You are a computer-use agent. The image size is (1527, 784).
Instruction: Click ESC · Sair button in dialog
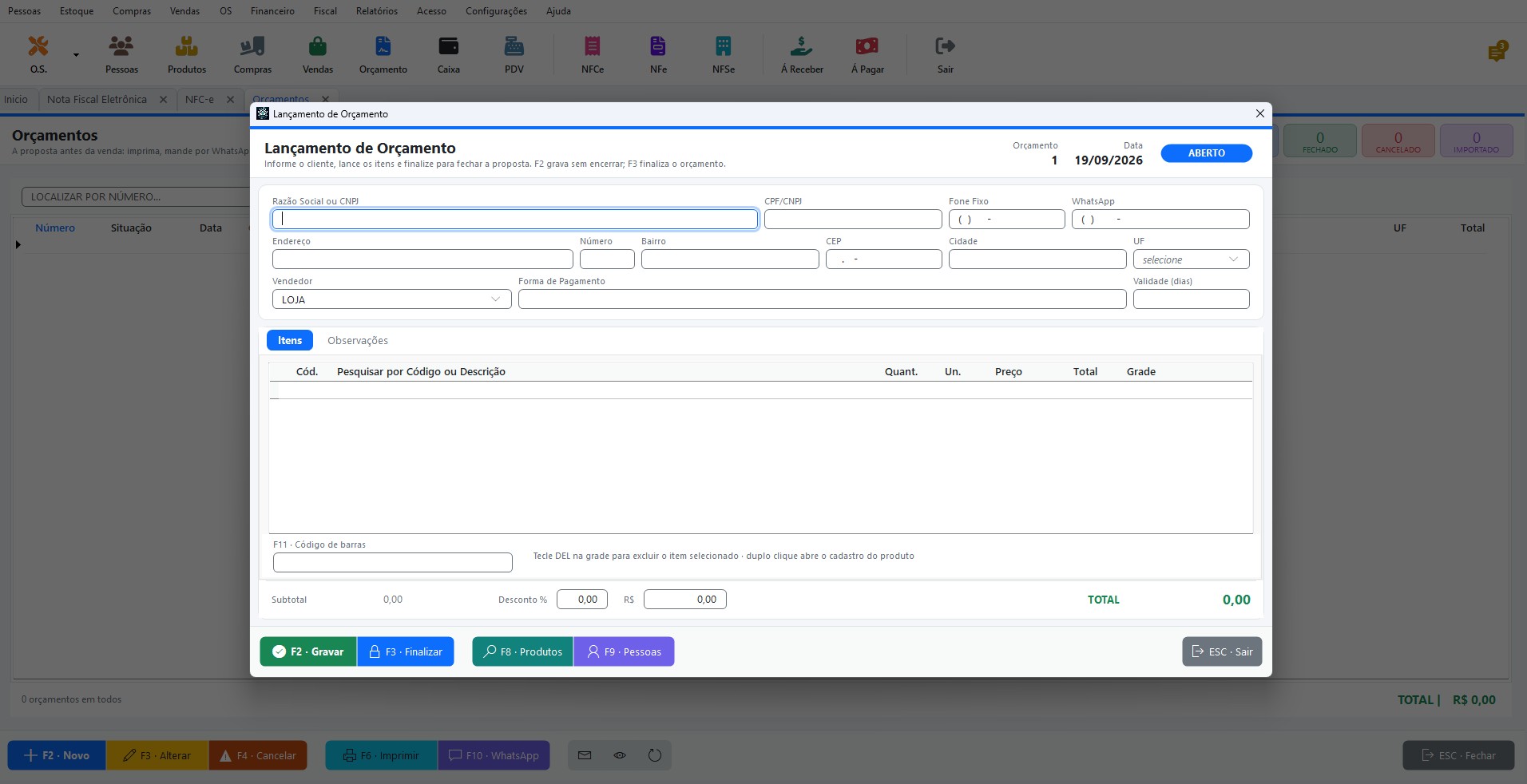[x=1222, y=651]
